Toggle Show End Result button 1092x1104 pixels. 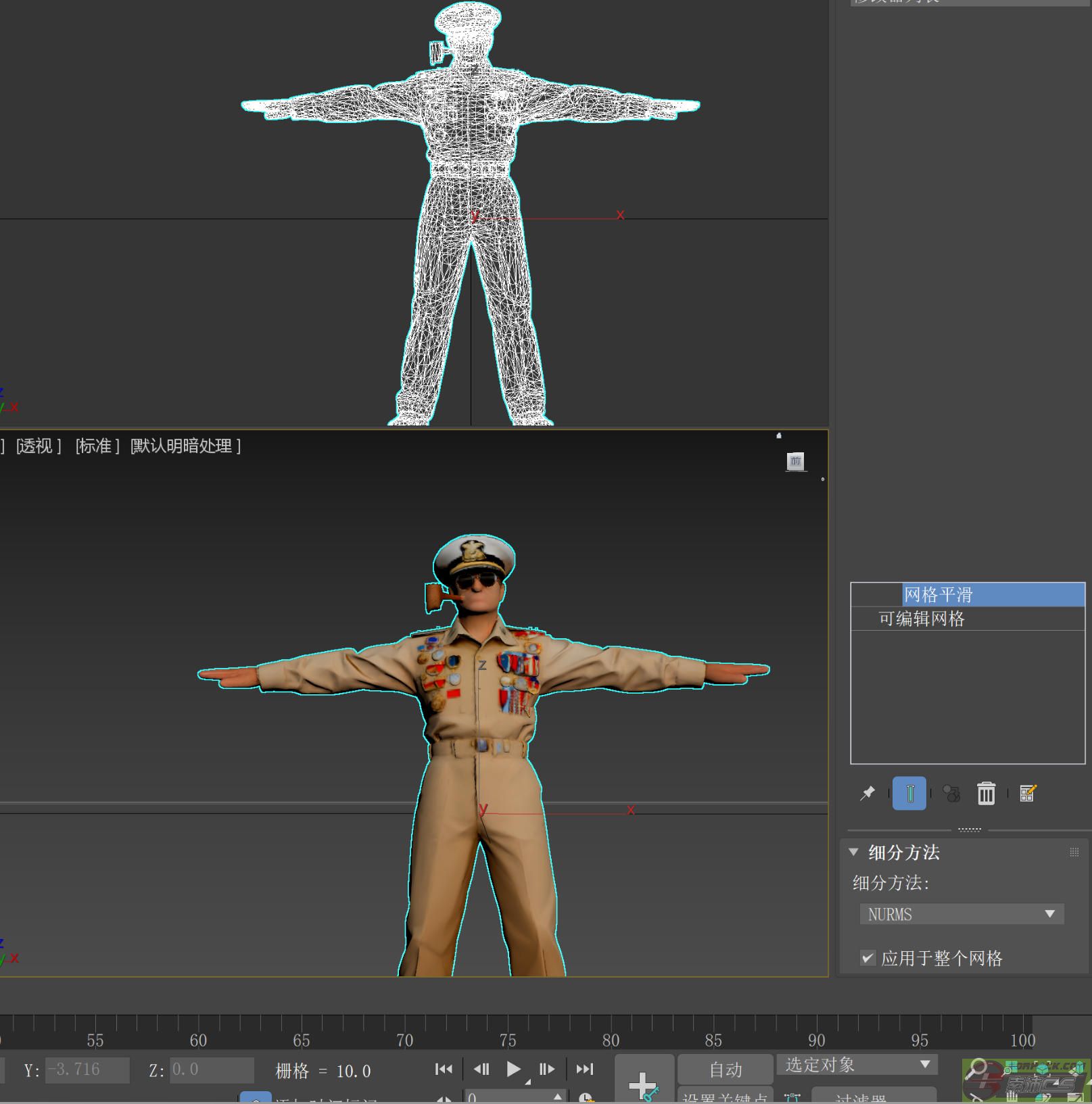909,793
